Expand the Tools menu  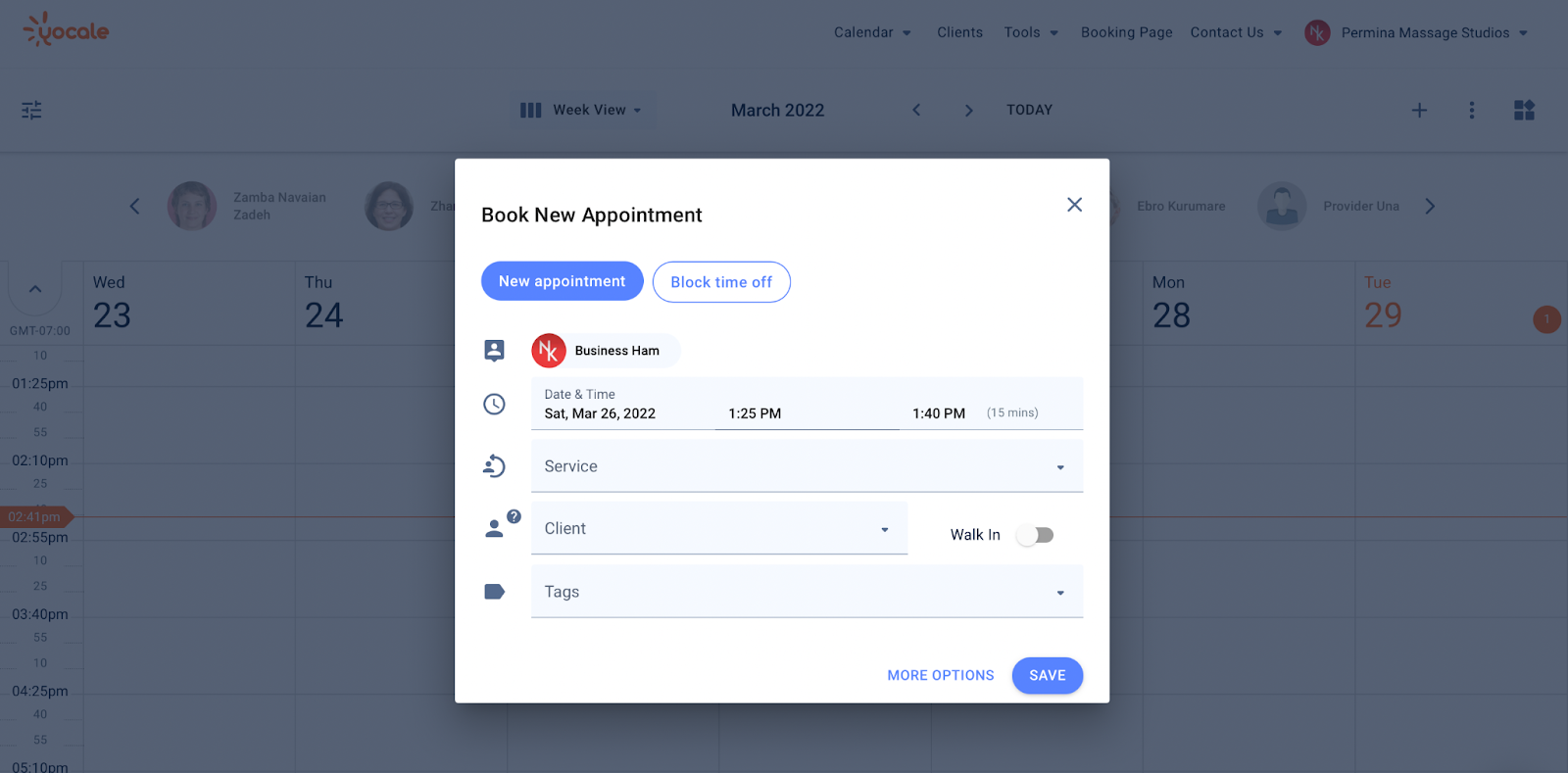(x=1031, y=32)
